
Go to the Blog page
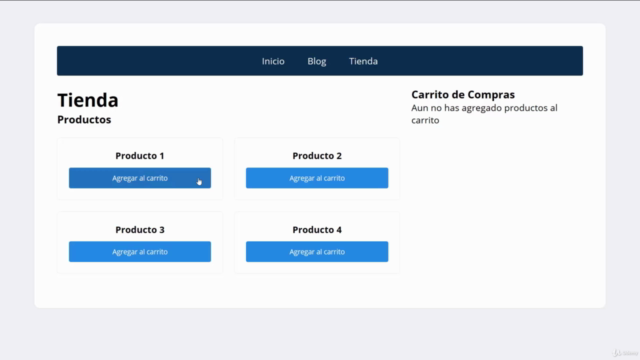coord(317,61)
